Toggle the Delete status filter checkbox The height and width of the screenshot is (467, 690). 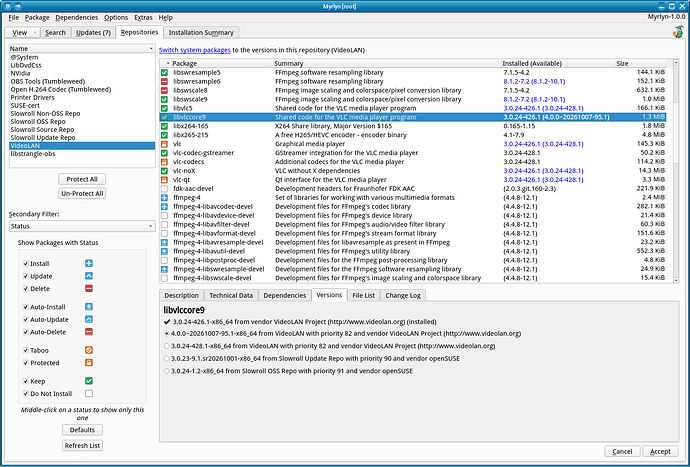click(x=26, y=289)
